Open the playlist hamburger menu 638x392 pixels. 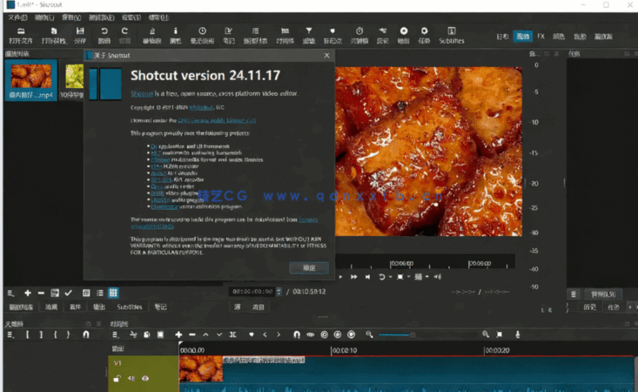click(11, 293)
